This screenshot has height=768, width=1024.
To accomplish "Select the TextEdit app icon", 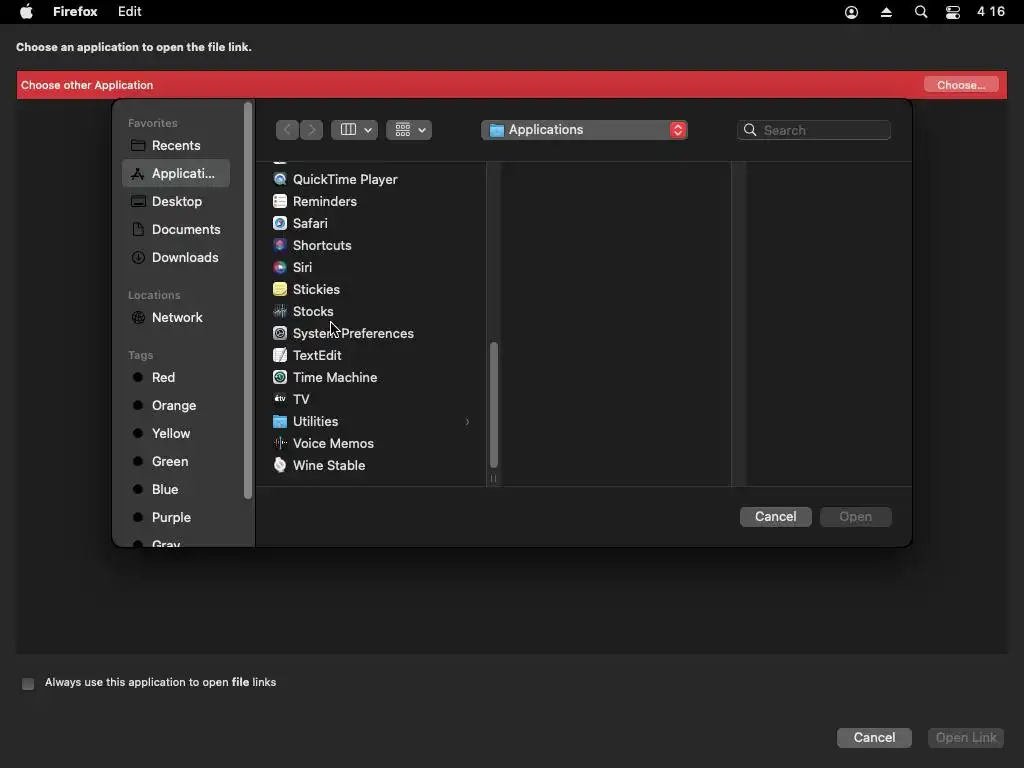I will pos(280,355).
